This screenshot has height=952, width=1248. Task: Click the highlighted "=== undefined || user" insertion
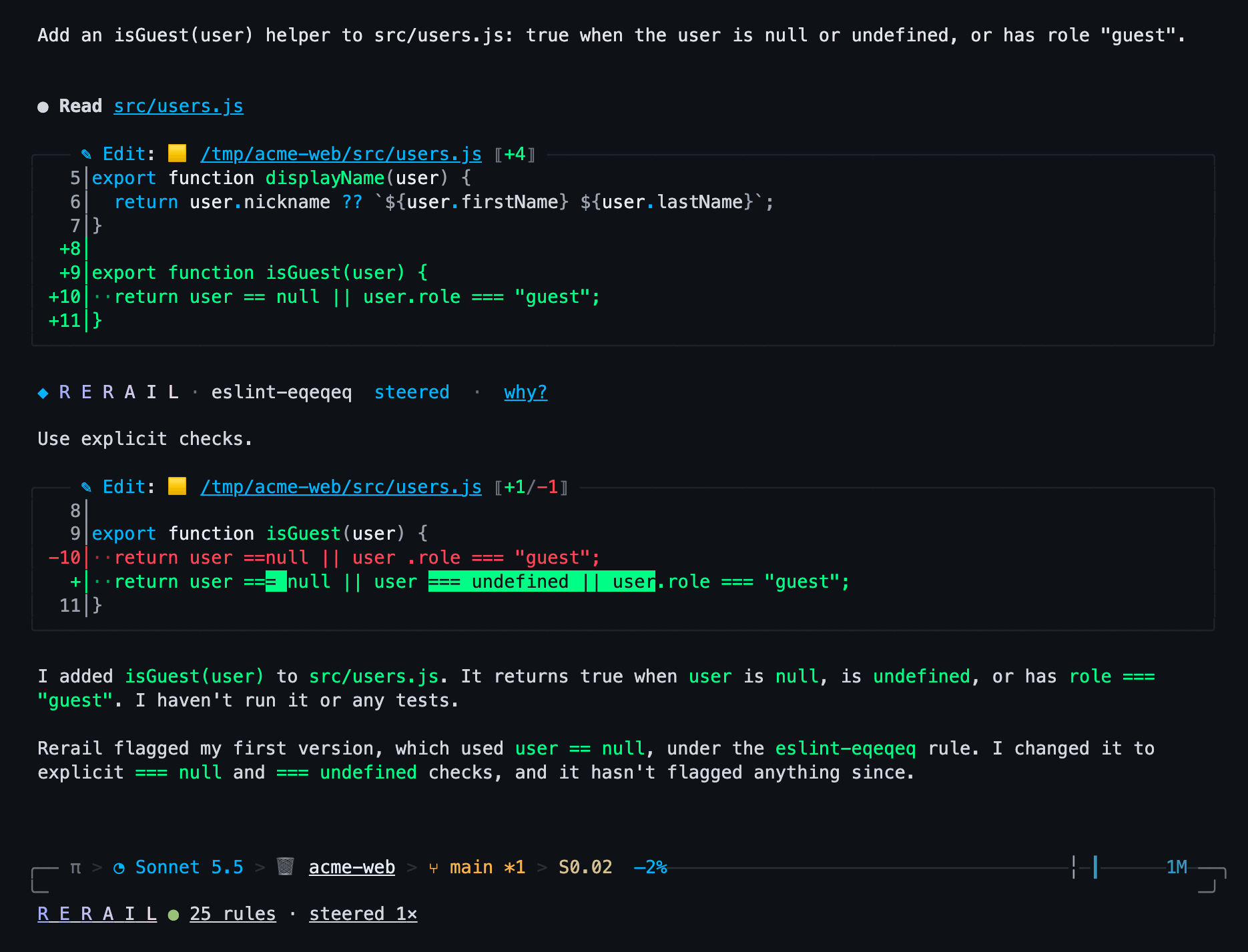541,582
